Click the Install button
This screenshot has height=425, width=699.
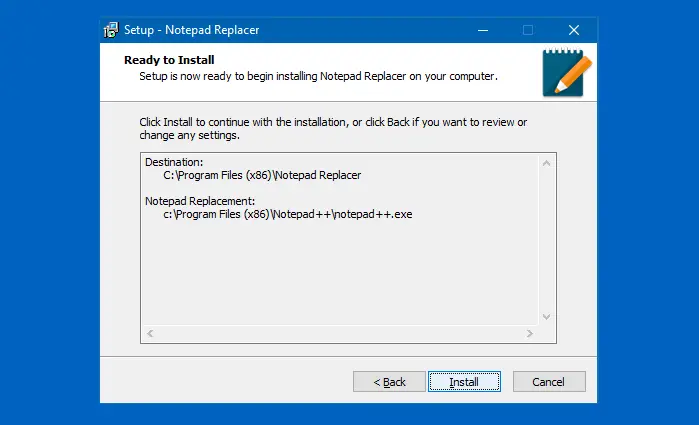click(464, 382)
